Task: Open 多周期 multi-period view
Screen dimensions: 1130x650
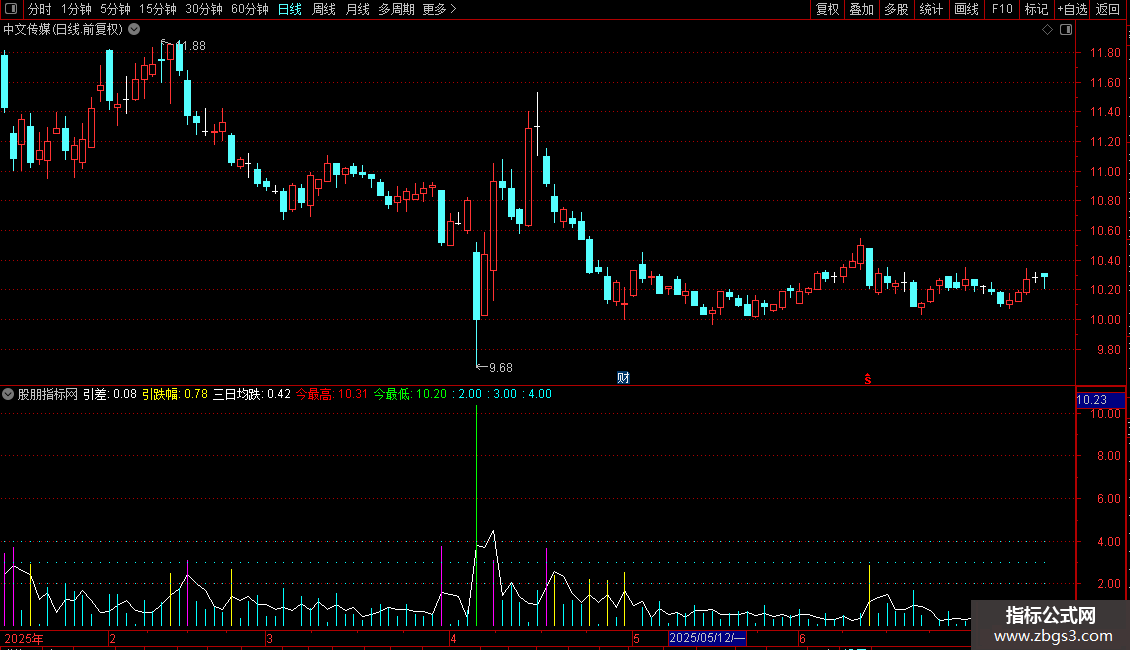Action: click(x=396, y=9)
